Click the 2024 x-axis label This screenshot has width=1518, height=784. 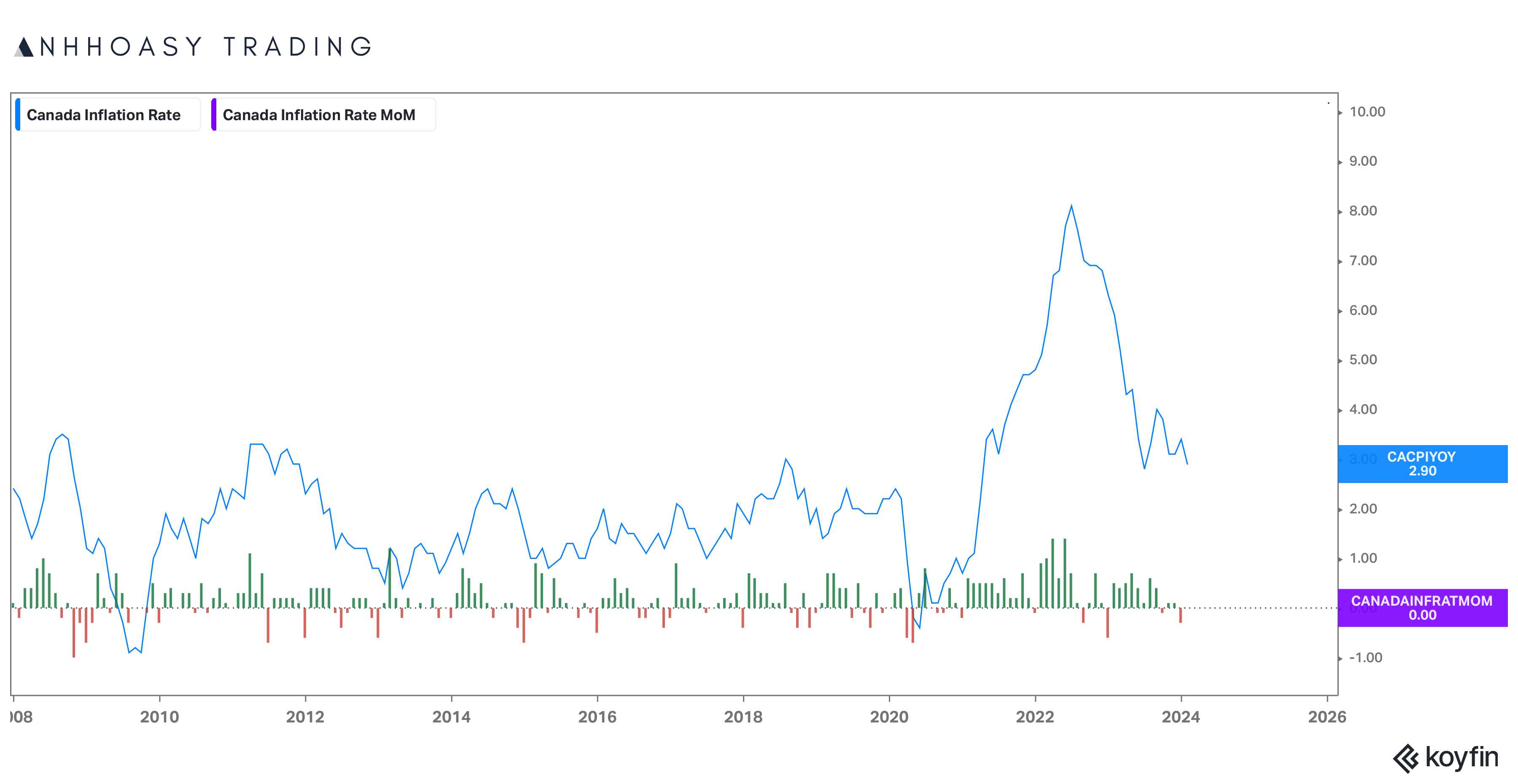(x=1180, y=717)
